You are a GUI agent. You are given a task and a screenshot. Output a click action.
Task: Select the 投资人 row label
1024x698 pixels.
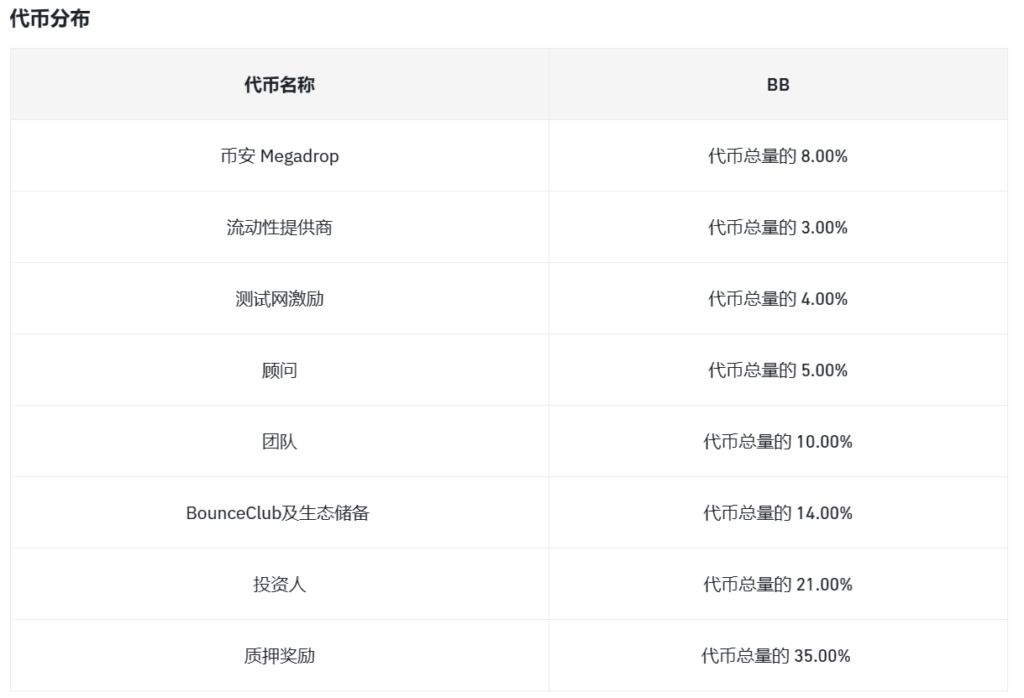tap(279, 584)
